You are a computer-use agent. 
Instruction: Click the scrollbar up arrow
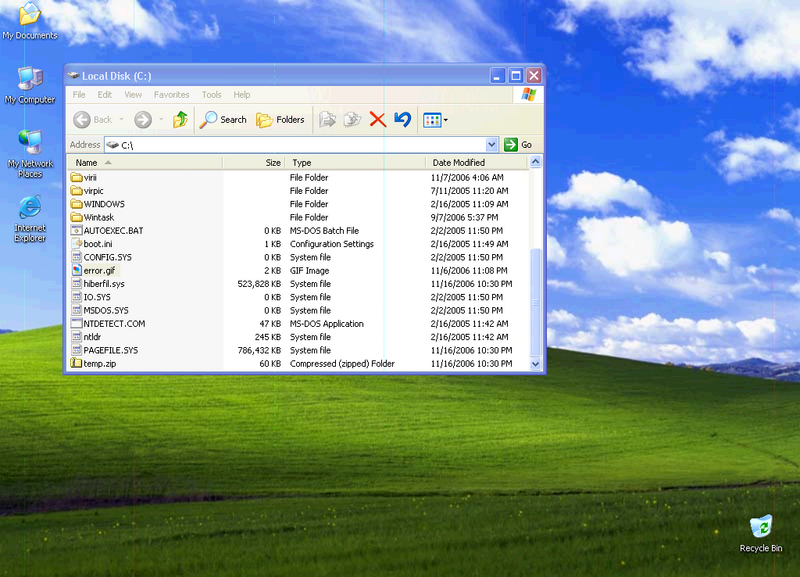(x=535, y=162)
